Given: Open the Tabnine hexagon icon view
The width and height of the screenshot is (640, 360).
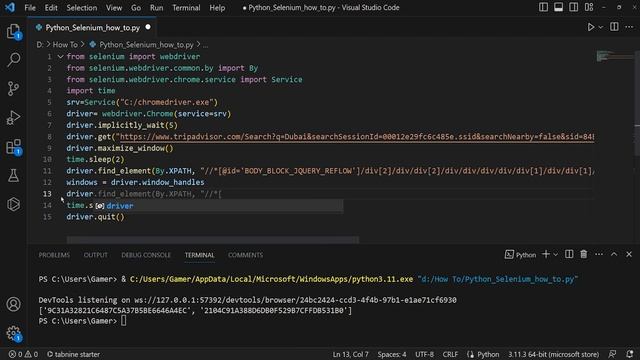Looking at the screenshot, I should pyautogui.click(x=13, y=204).
